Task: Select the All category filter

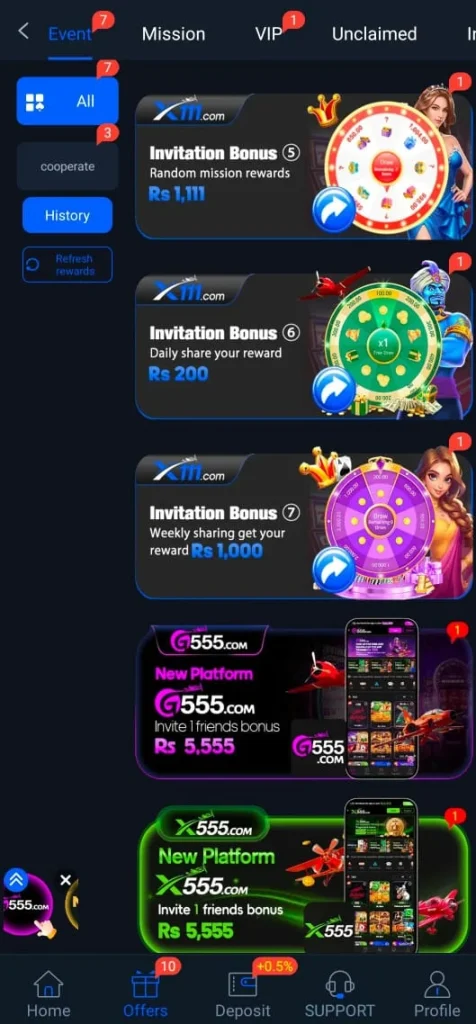Action: 67,101
